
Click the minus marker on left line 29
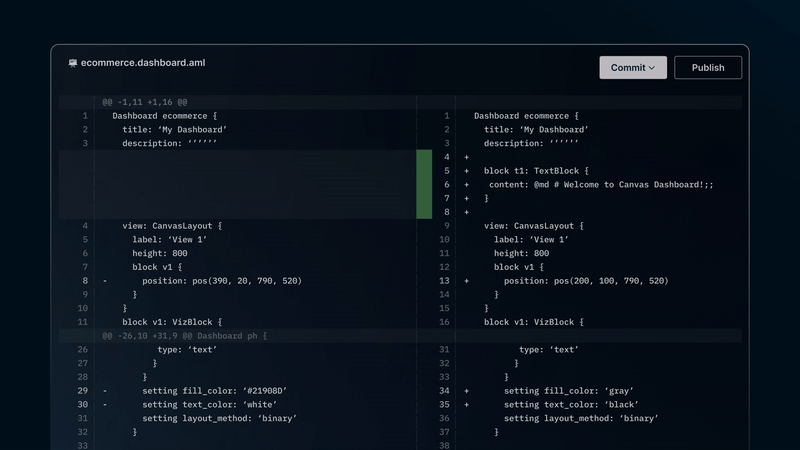[105, 391]
